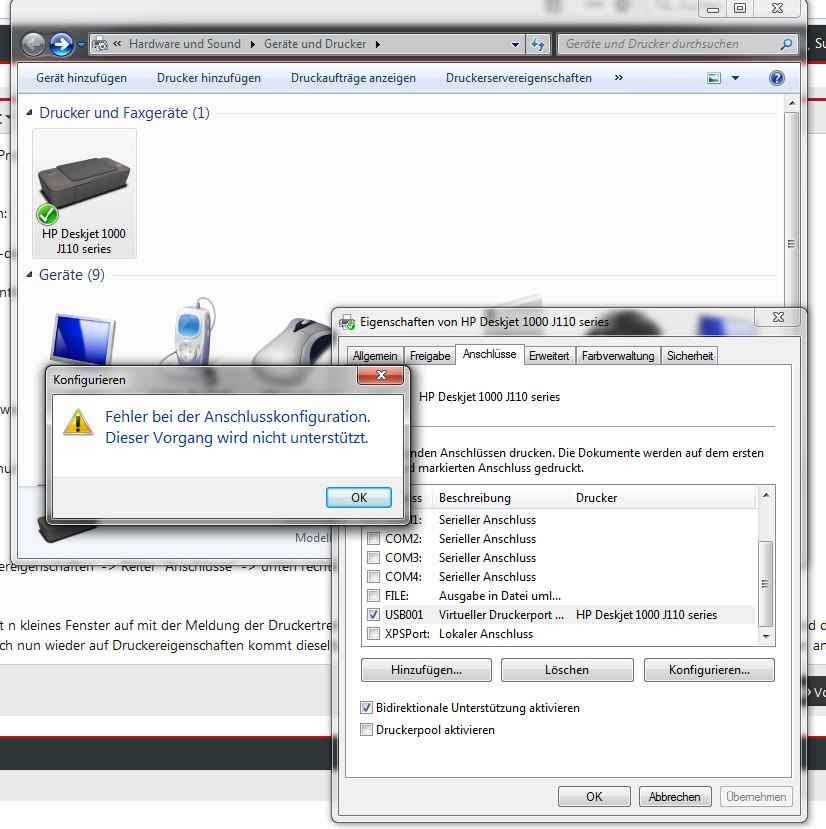The image size is (826, 829).
Task: Switch to the Allgemein tab
Action: 375,356
